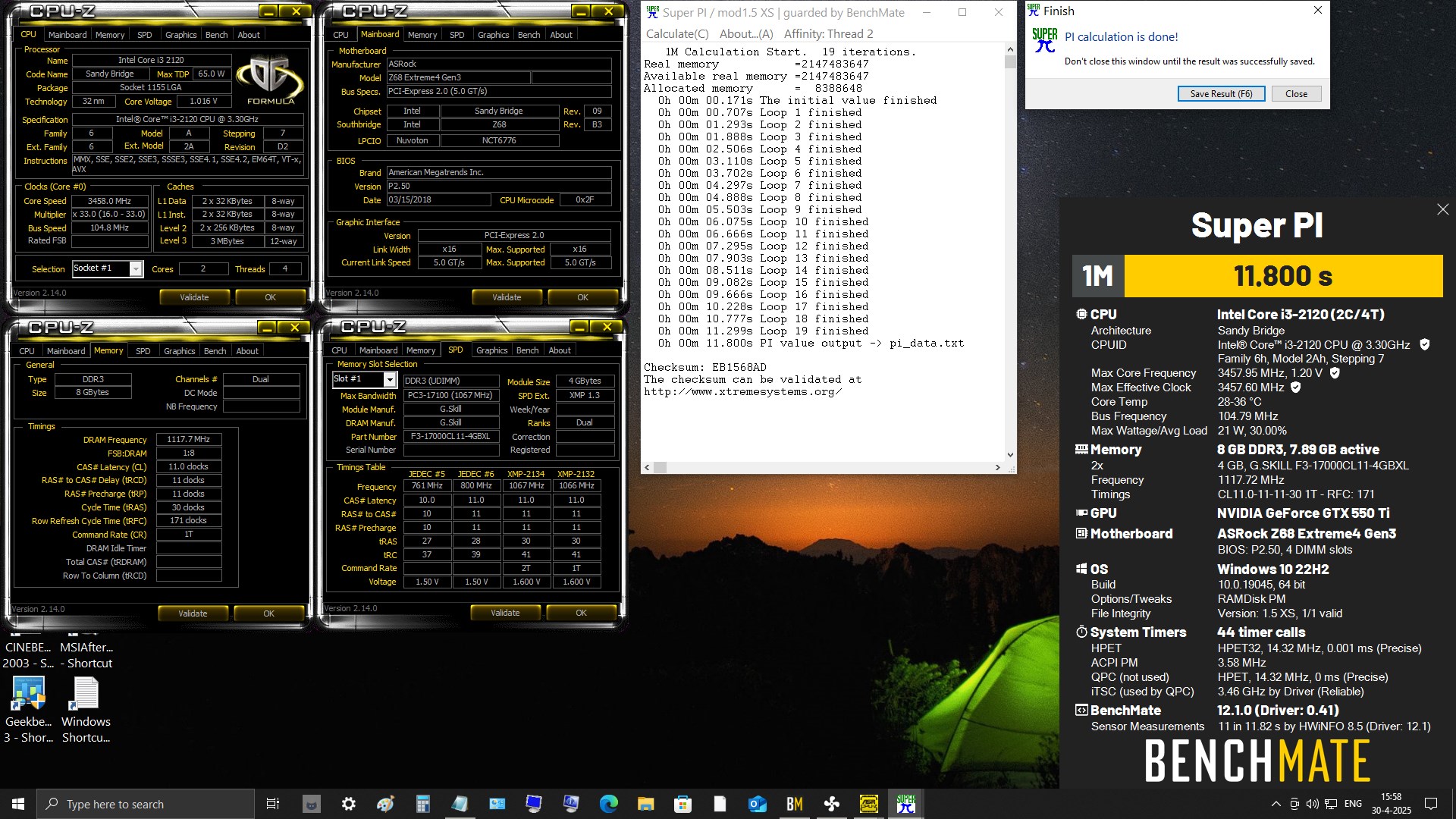This screenshot has width=1456, height=819.
Task: Open volume control in system tray
Action: [x=1312, y=804]
